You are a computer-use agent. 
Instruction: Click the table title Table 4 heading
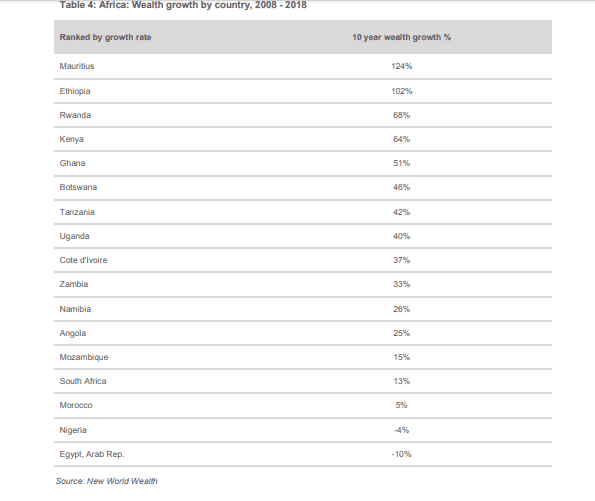tap(183, 5)
